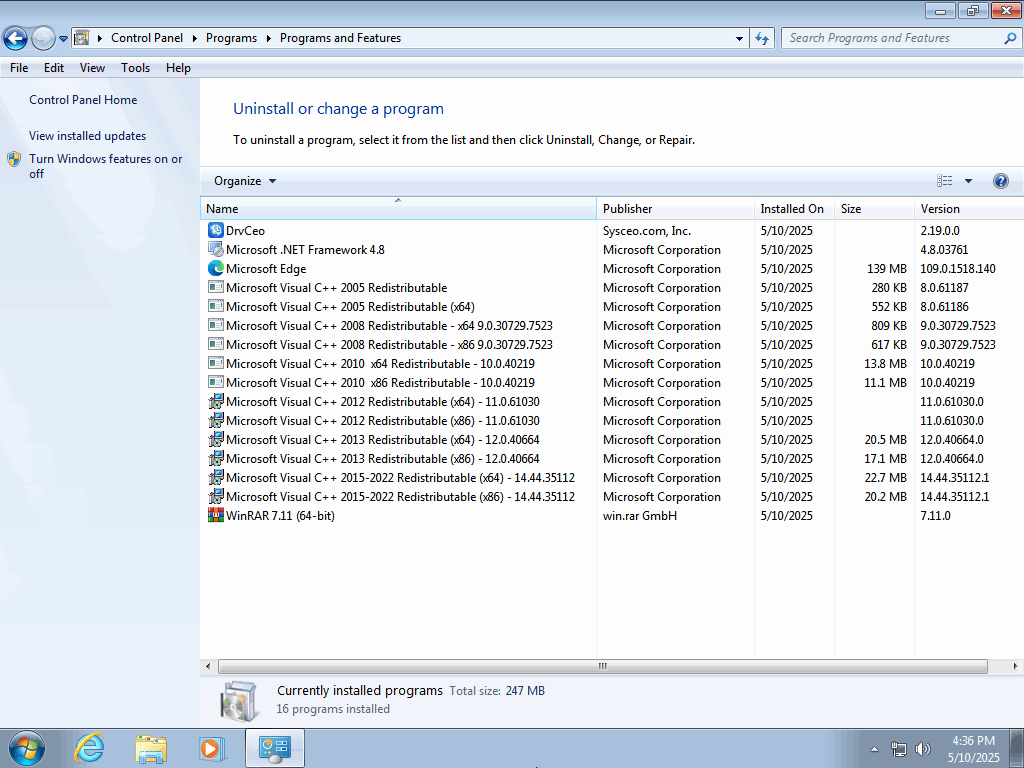Viewport: 1024px width, 768px height.
Task: Click the Programs breadcrumb
Action: 231,39
